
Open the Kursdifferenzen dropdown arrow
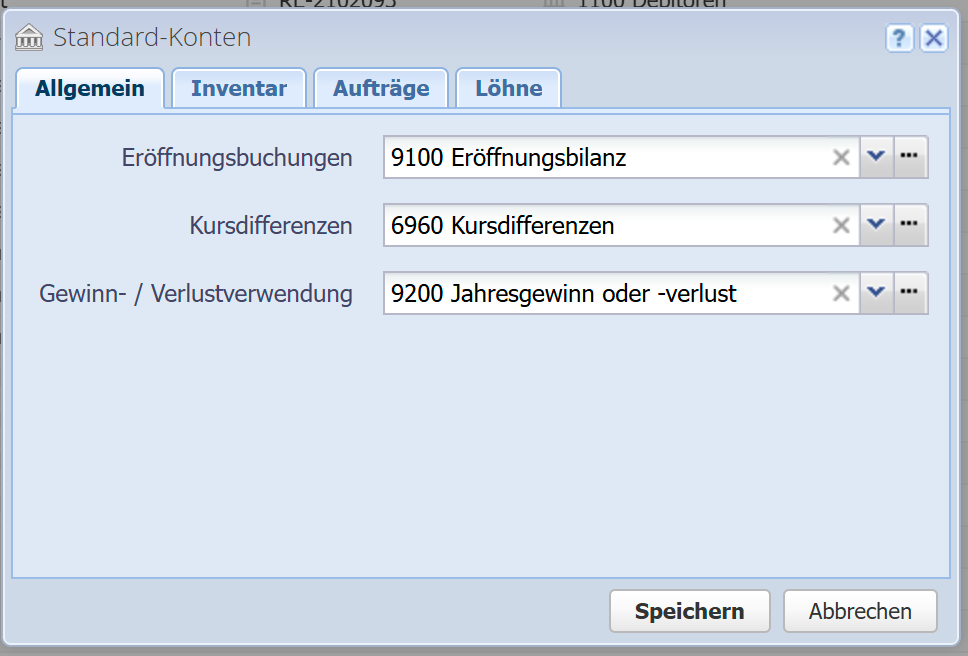876,225
